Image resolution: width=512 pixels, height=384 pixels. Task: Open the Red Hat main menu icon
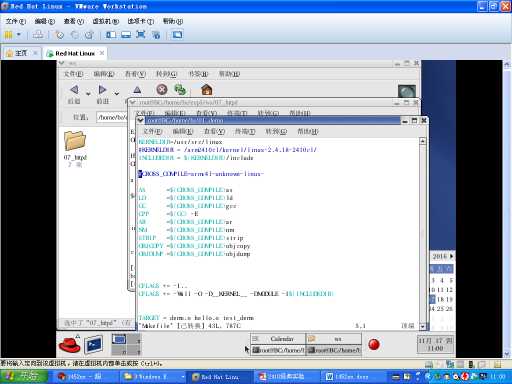click(x=69, y=345)
